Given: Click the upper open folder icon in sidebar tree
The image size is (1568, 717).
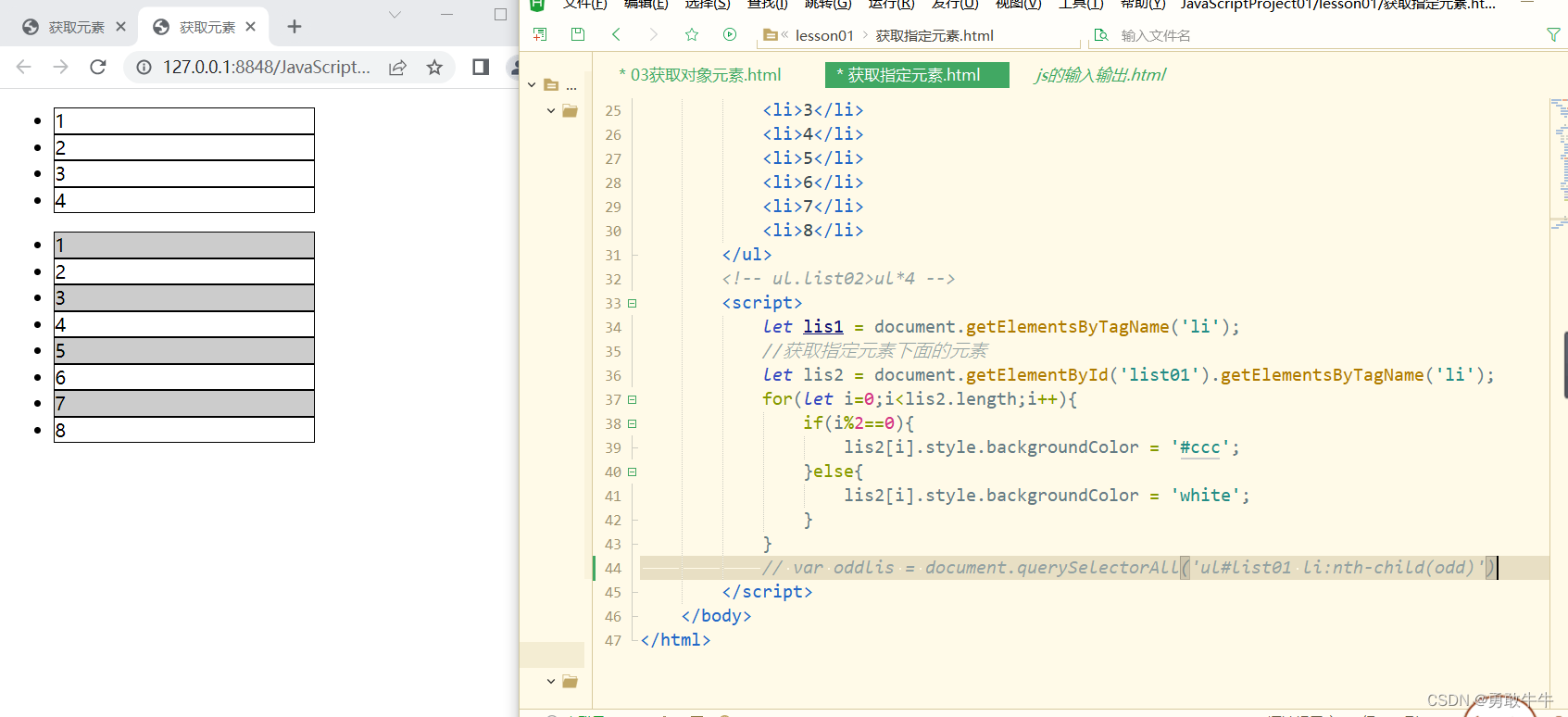Looking at the screenshot, I should (x=570, y=111).
